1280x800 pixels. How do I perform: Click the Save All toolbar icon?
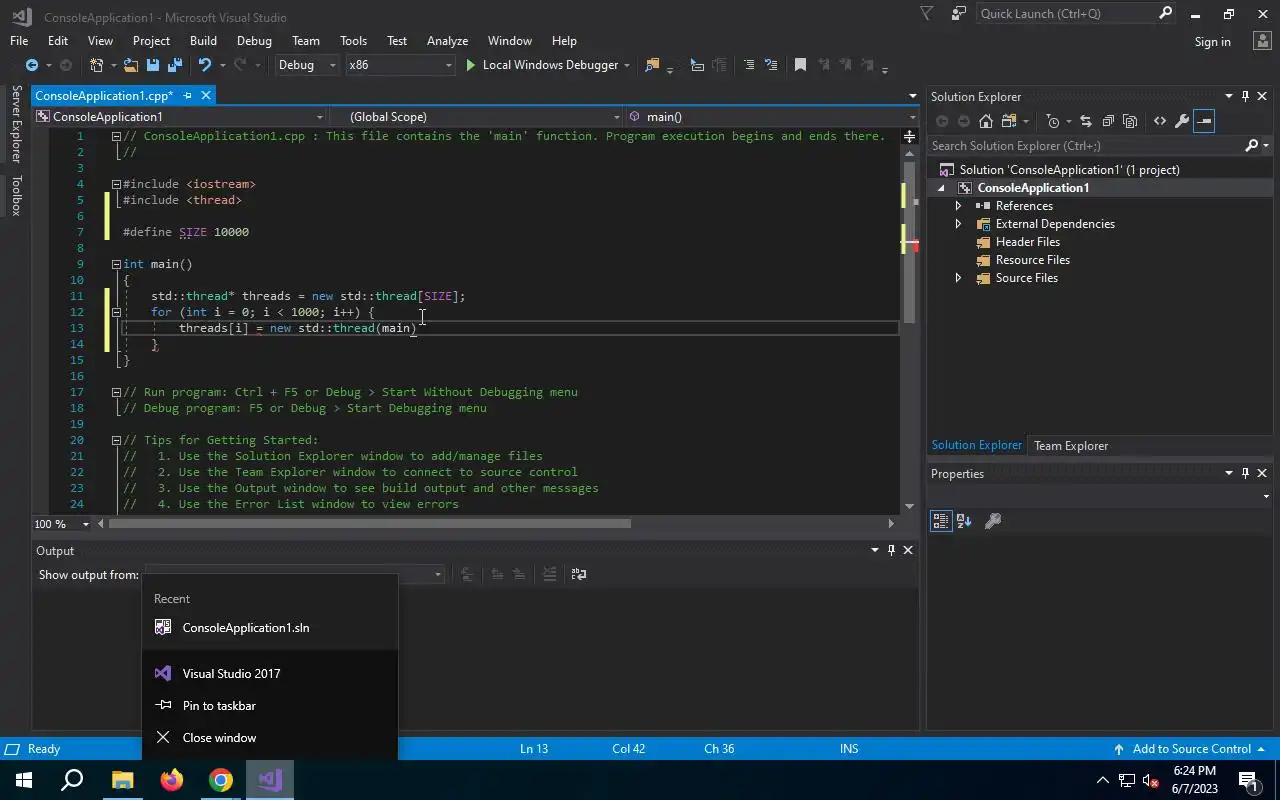pyautogui.click(x=175, y=65)
